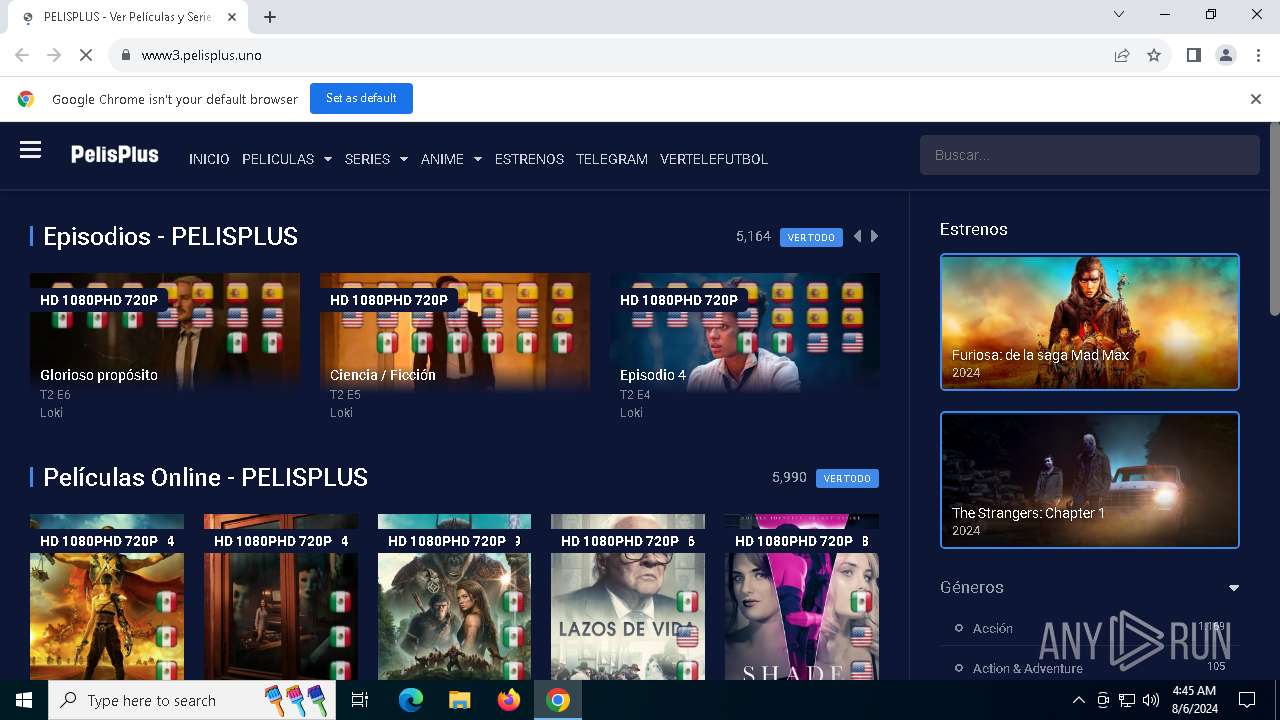The width and height of the screenshot is (1280, 720).
Task: Click the browser back arrow
Action: [x=22, y=55]
